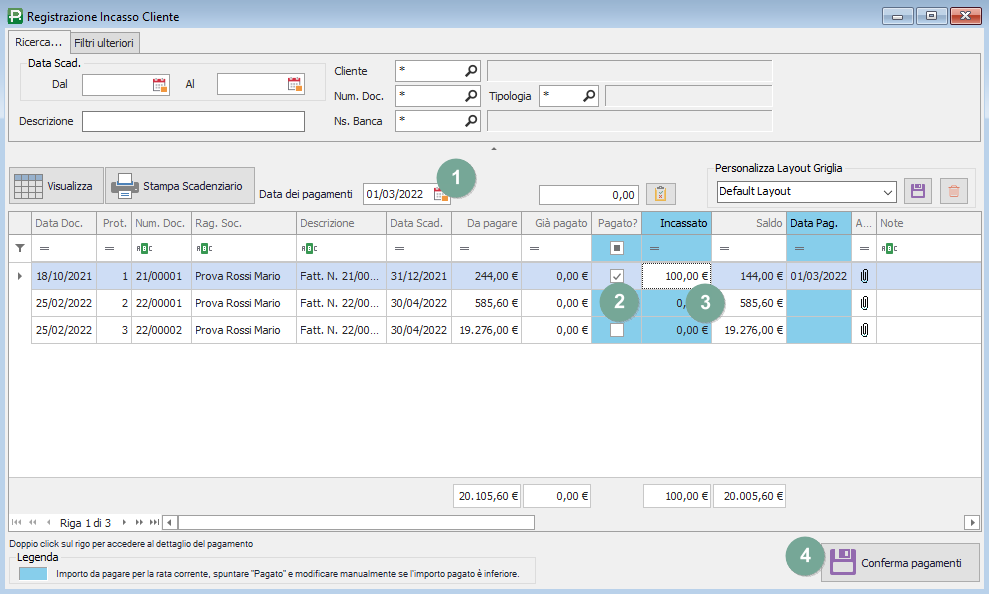The height and width of the screenshot is (594, 989).
Task: Click the Ns. Banca search magnifier icon
Action: coord(471,120)
